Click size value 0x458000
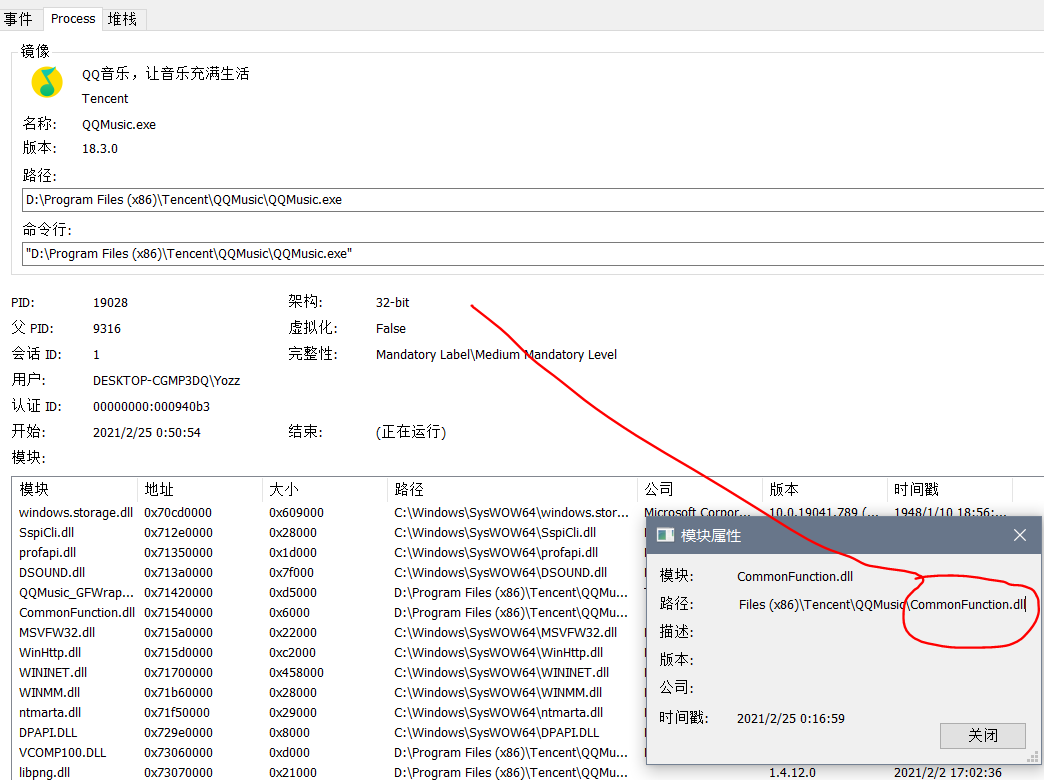 (296, 672)
